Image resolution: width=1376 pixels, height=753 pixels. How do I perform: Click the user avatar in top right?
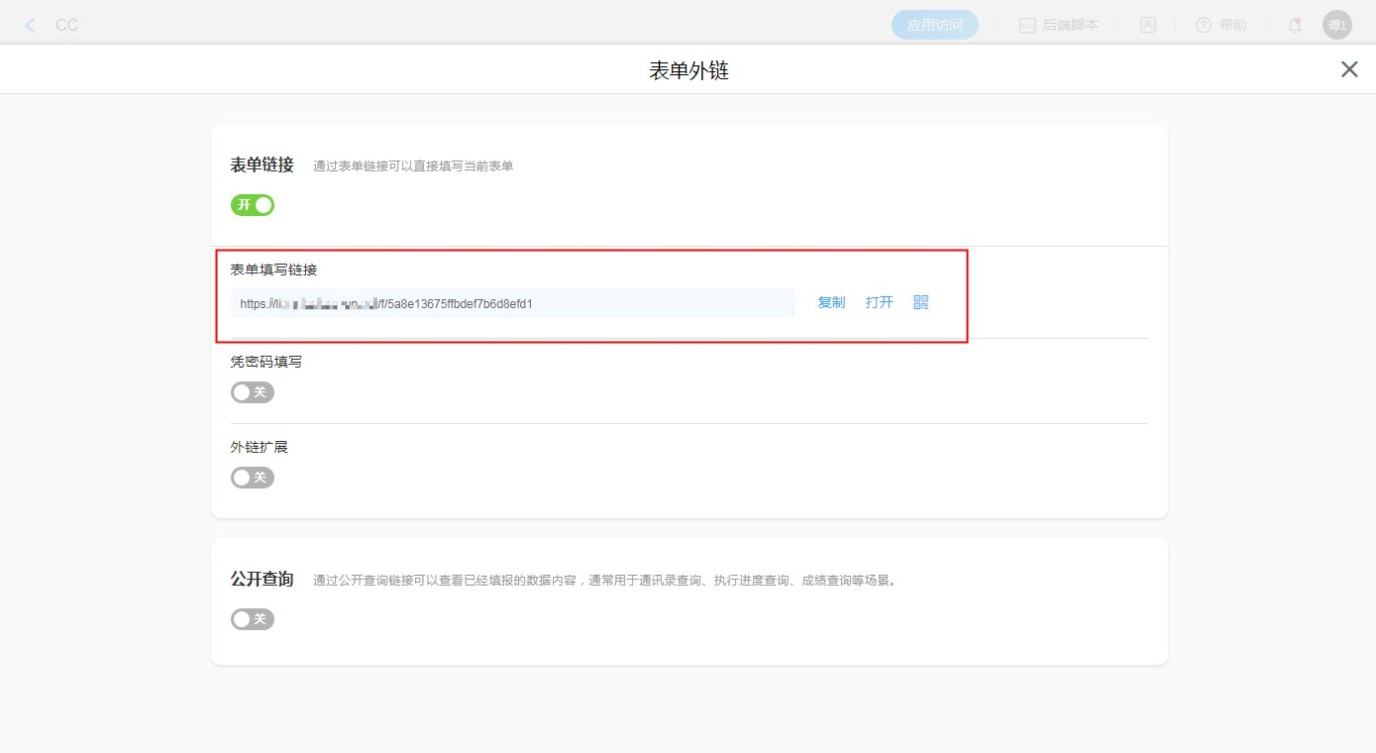point(1337,25)
